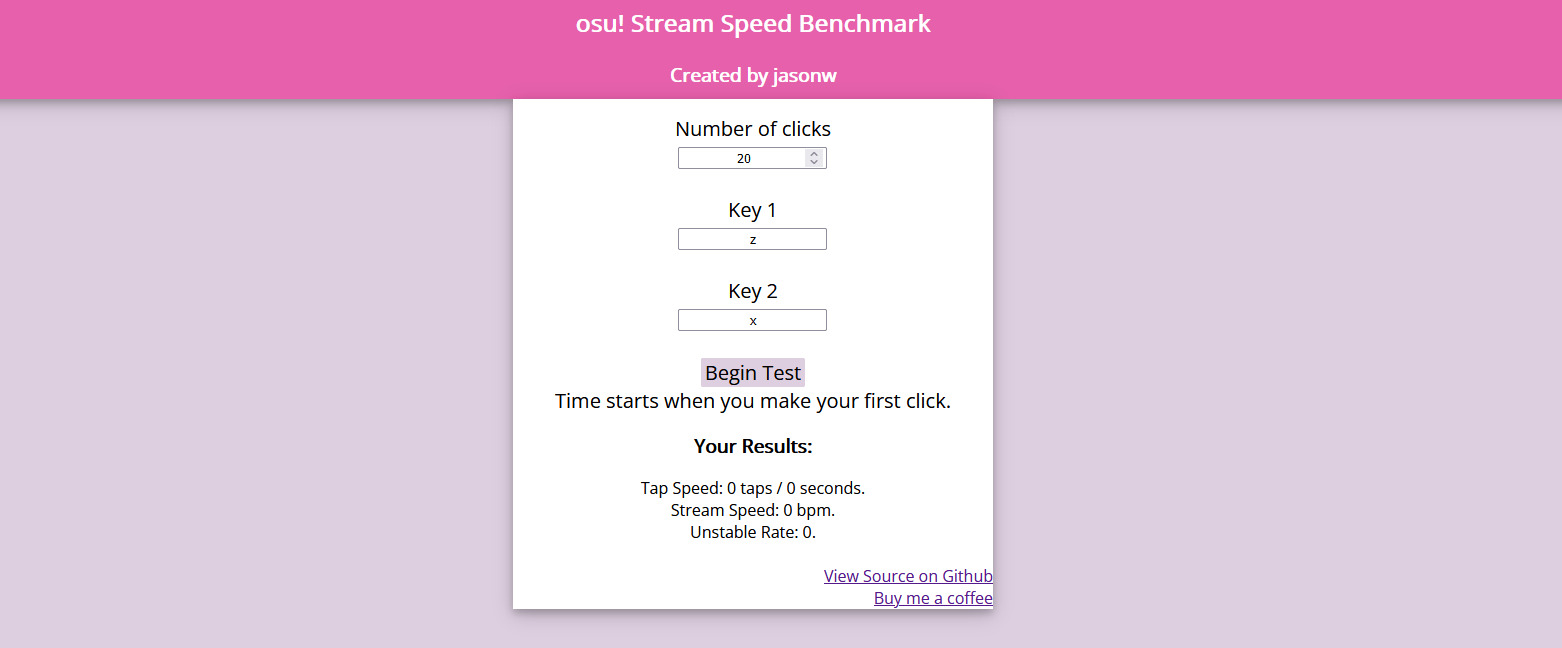Select the Key 2 input box
Screen dimensions: 1562x648
tap(752, 320)
